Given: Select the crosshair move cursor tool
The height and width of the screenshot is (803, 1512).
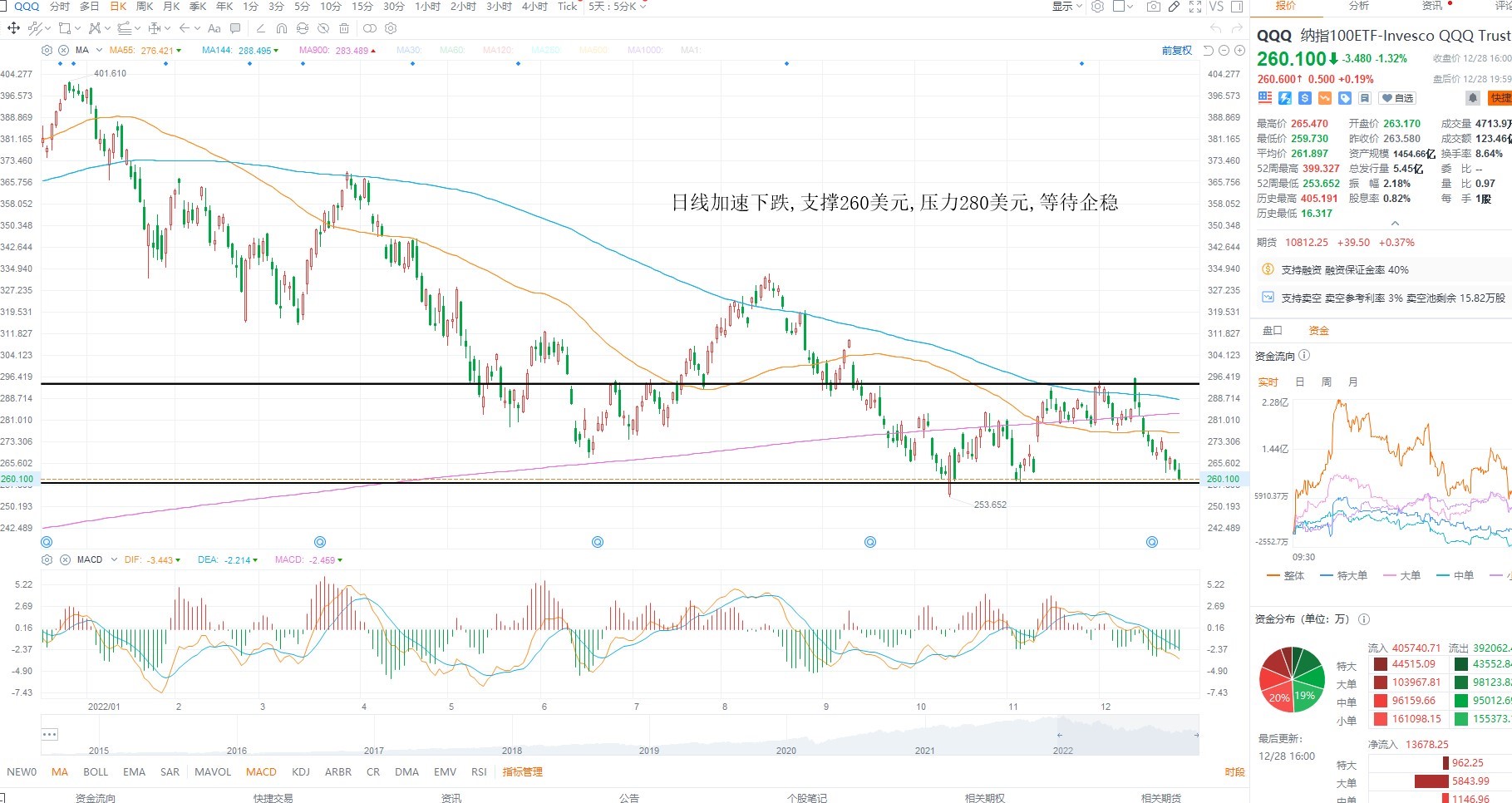Looking at the screenshot, I should pyautogui.click(x=13, y=28).
